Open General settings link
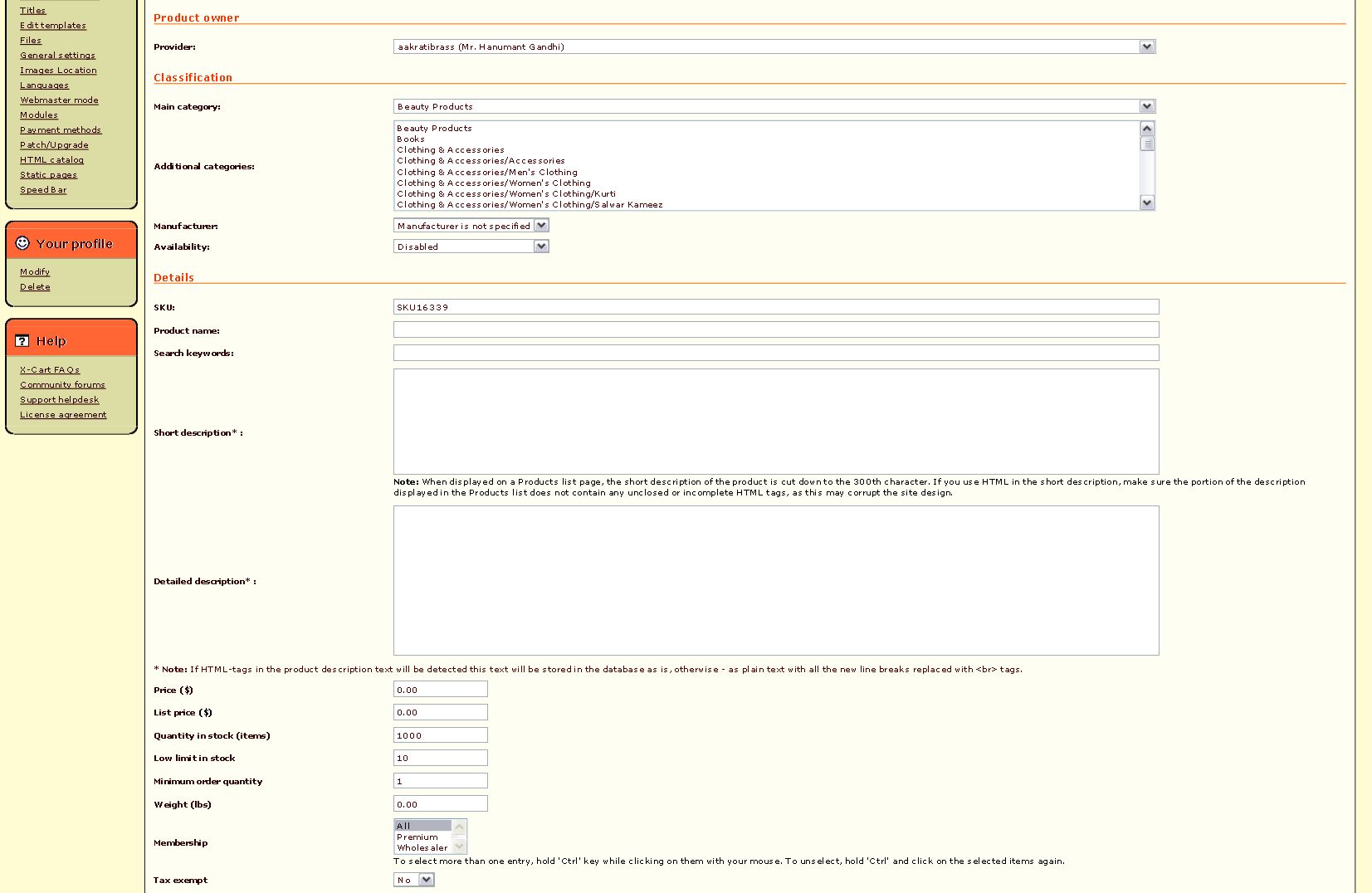This screenshot has width=1372, height=893. 58,56
